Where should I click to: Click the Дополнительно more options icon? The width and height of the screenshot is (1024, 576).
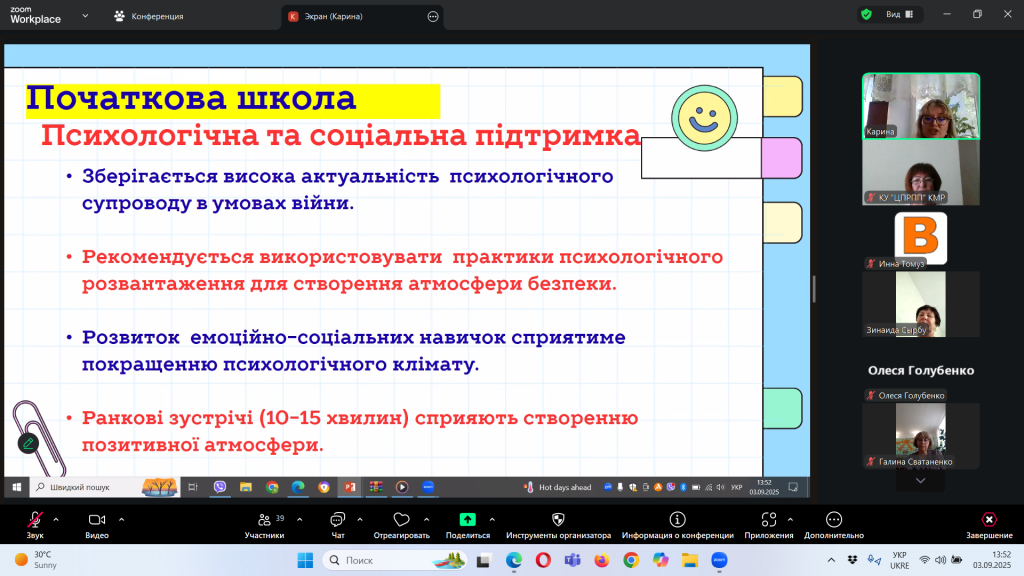(x=833, y=520)
